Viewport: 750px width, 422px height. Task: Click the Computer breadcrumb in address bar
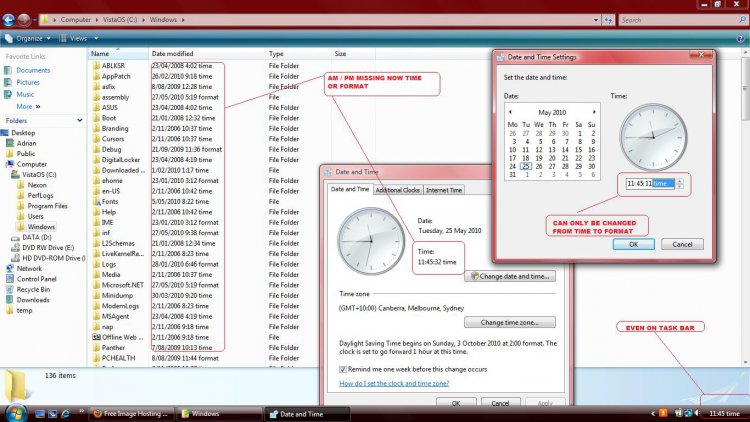tap(76, 20)
